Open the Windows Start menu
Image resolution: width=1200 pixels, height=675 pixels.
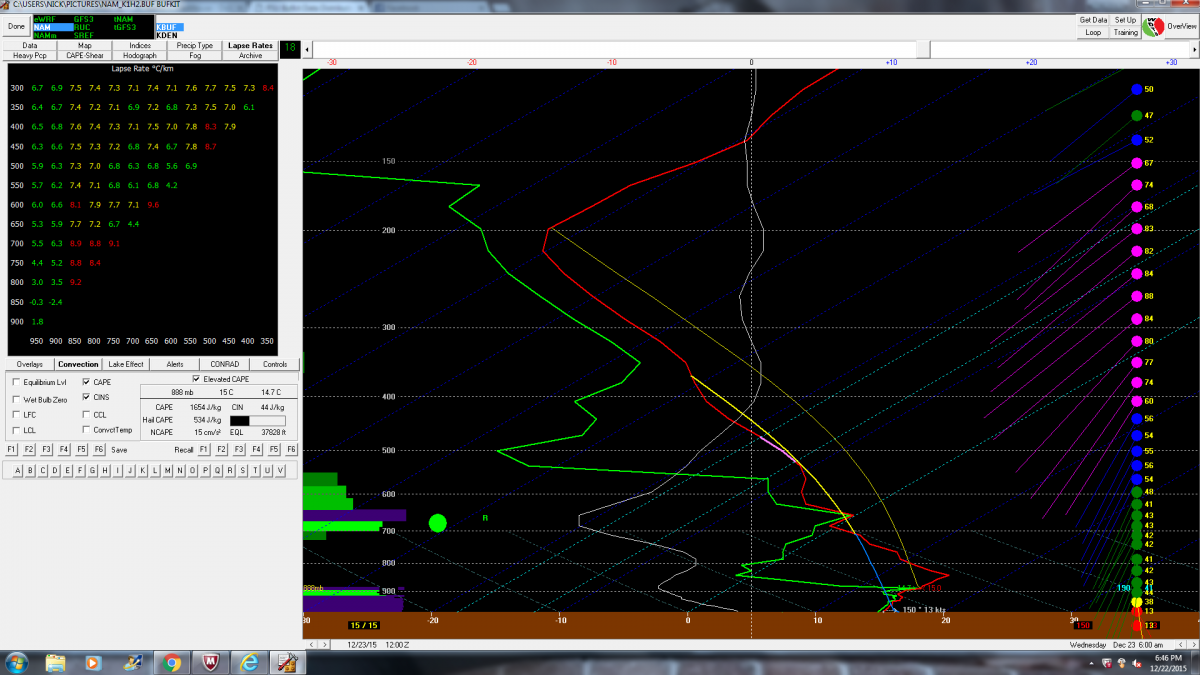point(17,662)
